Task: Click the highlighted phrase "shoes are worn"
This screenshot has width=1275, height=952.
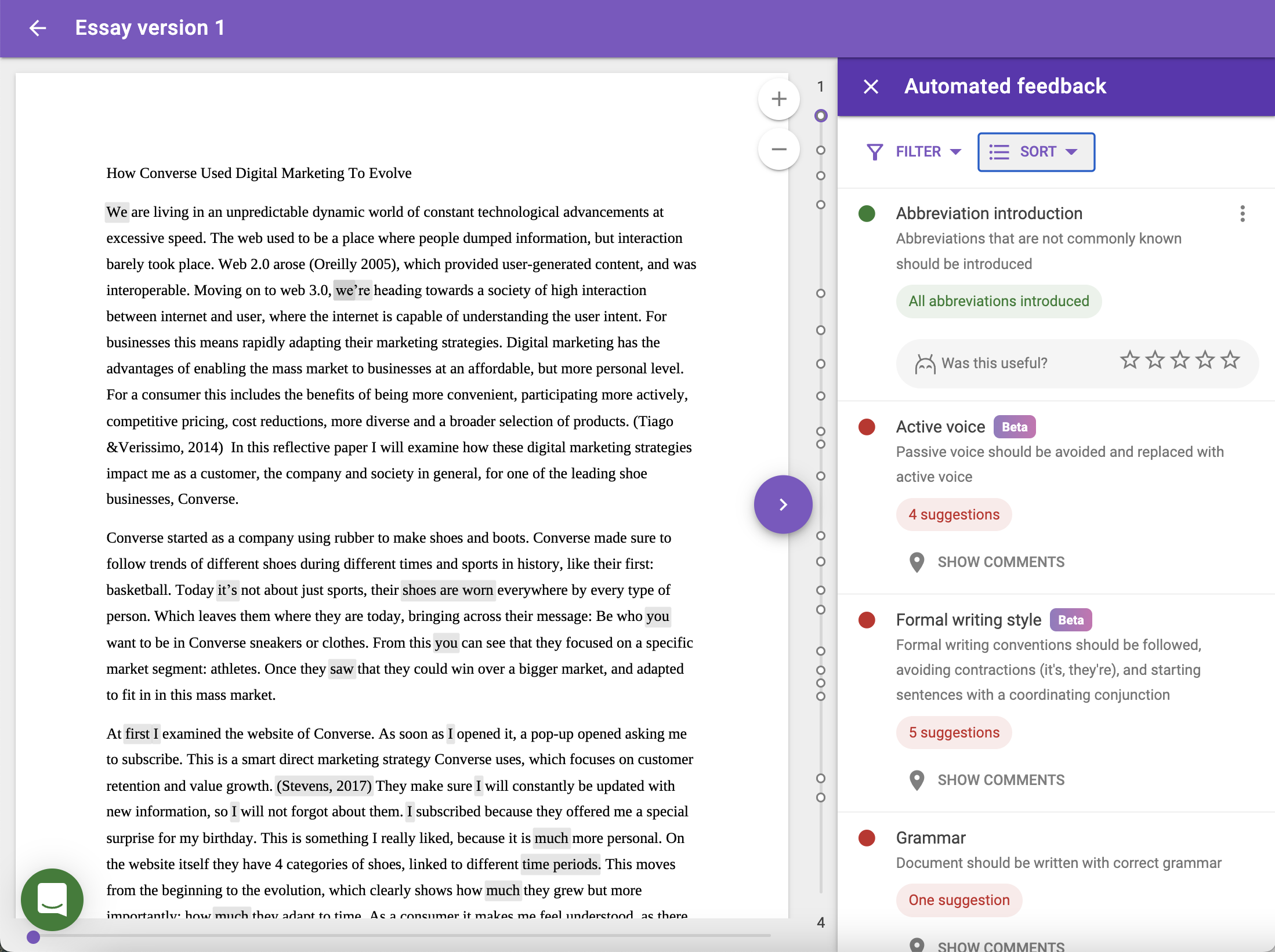Action: (448, 590)
